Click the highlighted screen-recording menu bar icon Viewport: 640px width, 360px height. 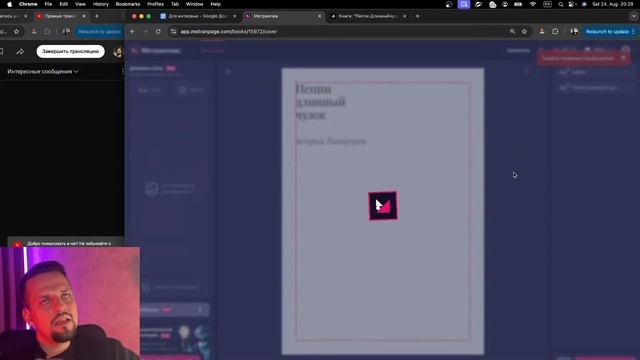click(x=464, y=4)
